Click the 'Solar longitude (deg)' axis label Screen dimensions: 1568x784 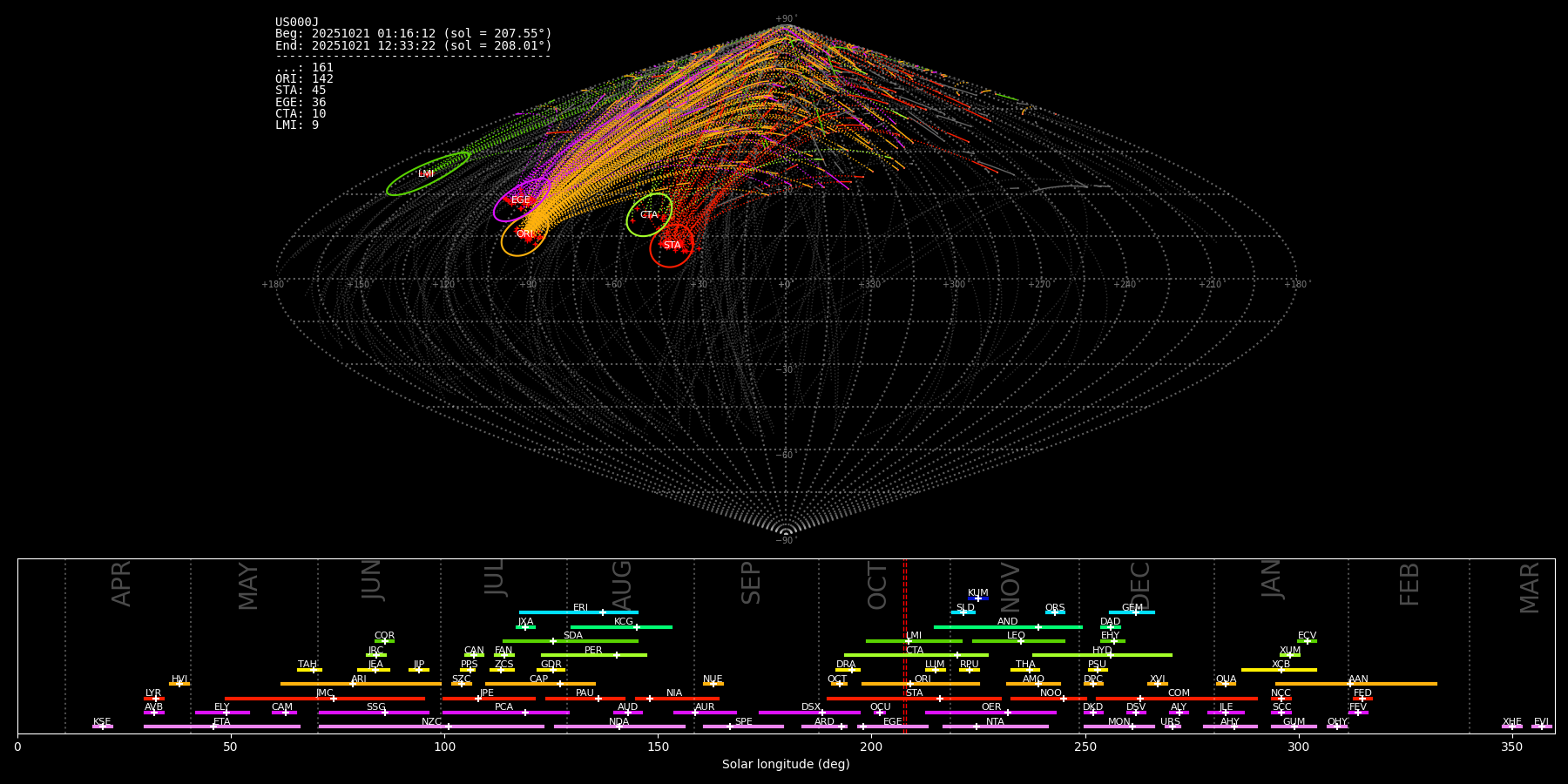click(x=786, y=765)
